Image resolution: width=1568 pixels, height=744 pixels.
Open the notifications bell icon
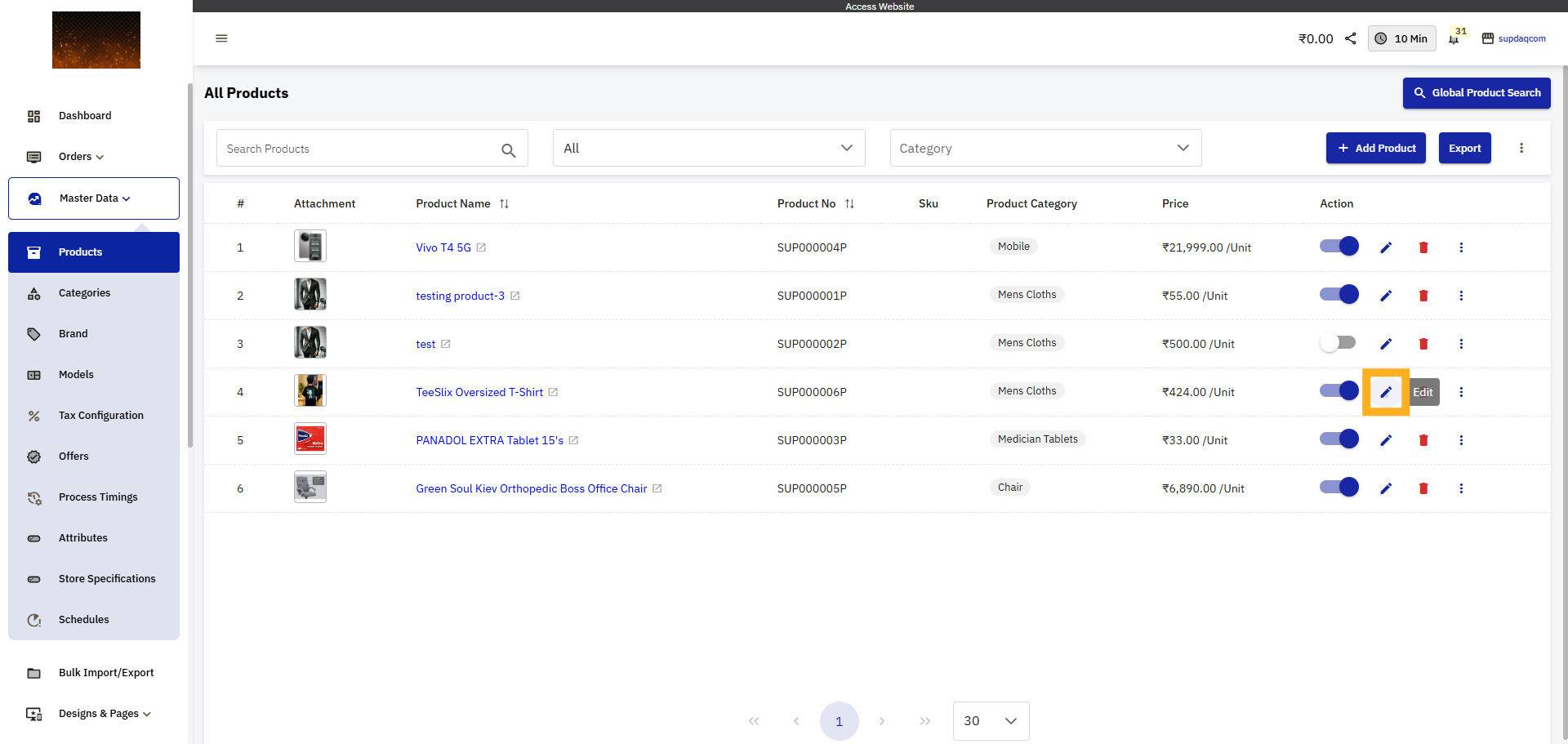[x=1454, y=39]
